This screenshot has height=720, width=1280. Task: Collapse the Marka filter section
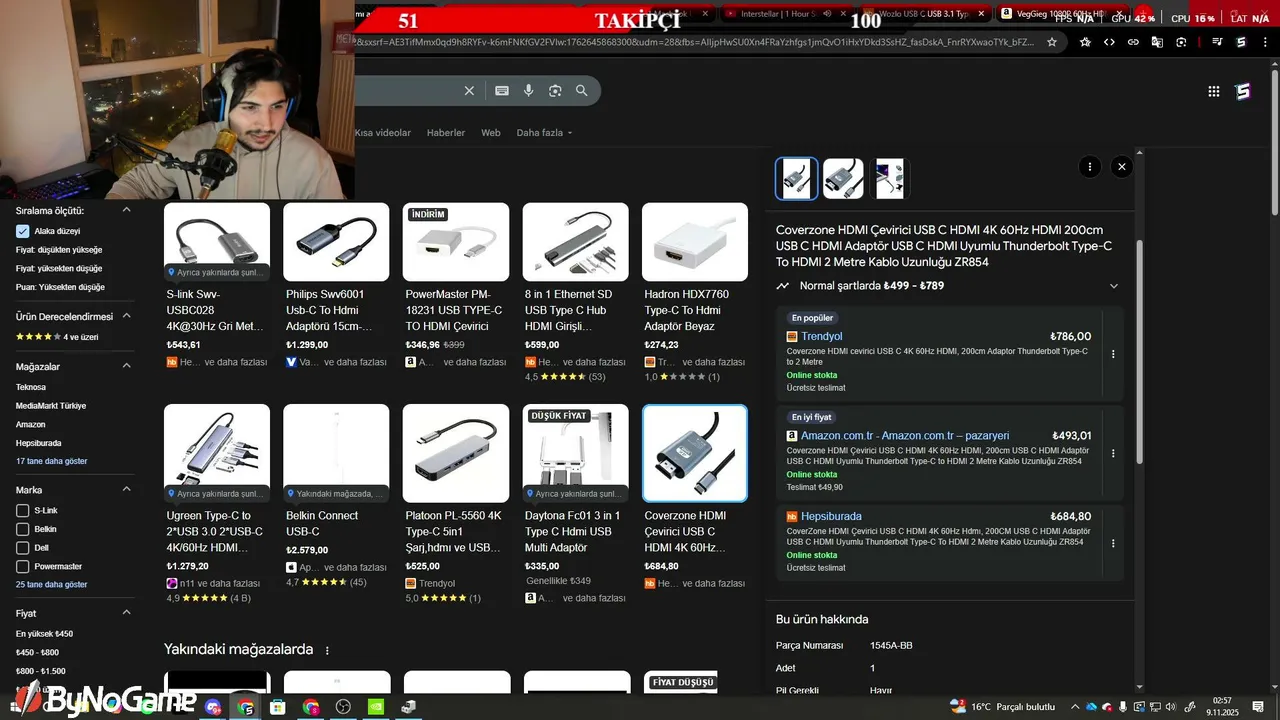click(x=126, y=490)
